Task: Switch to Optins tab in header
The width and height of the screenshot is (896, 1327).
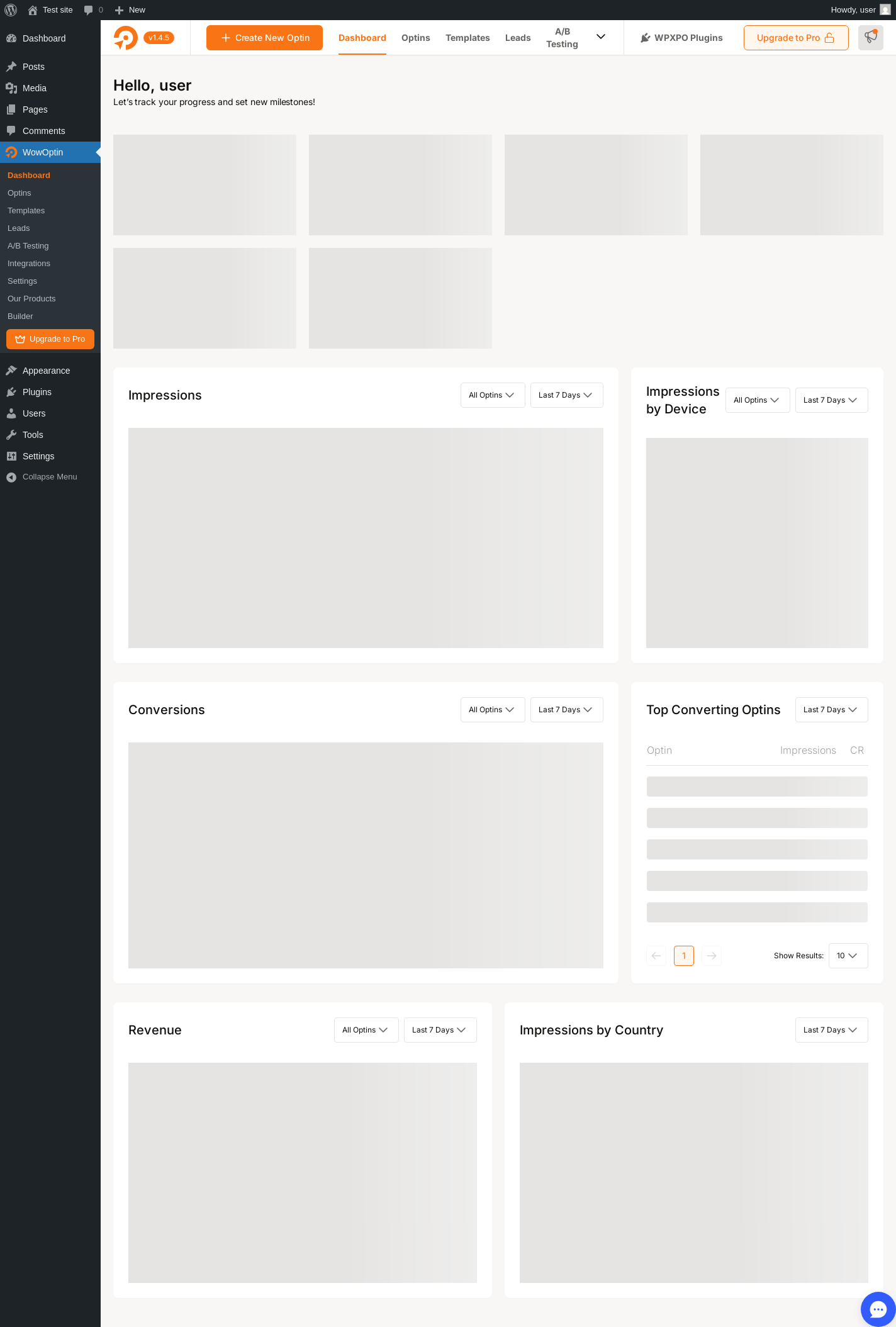Action: (416, 38)
